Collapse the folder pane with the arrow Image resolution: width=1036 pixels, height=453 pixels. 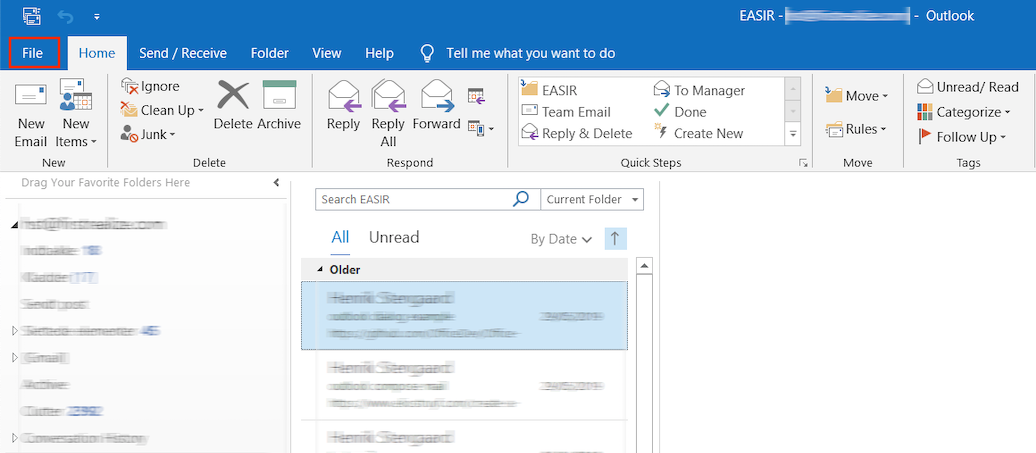point(276,182)
